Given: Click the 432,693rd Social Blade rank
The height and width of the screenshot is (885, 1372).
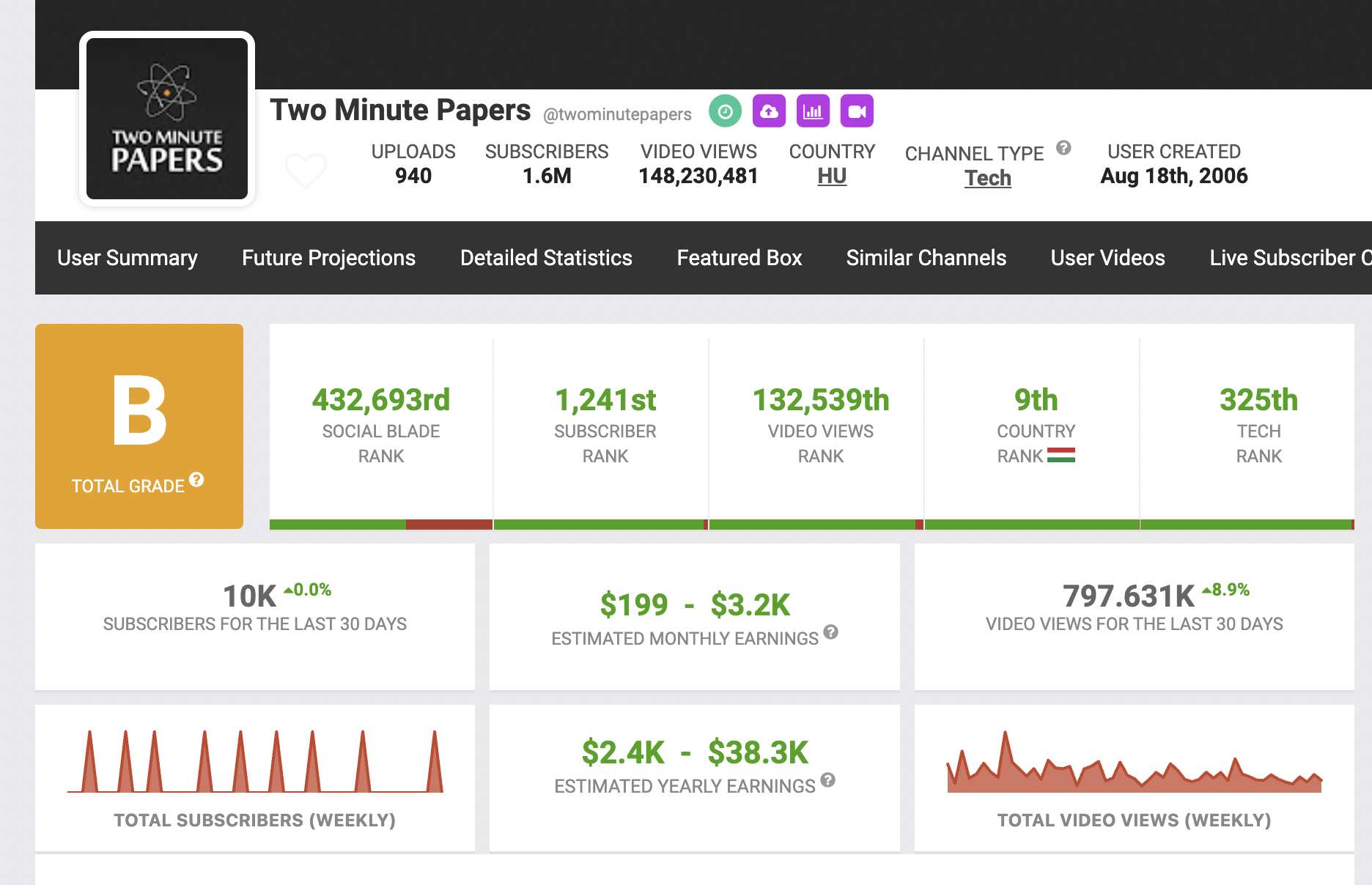Looking at the screenshot, I should pos(381,400).
